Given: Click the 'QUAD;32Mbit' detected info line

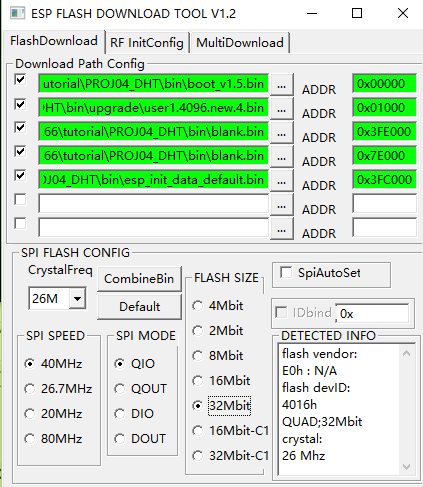Looking at the screenshot, I should pyautogui.click(x=322, y=422).
